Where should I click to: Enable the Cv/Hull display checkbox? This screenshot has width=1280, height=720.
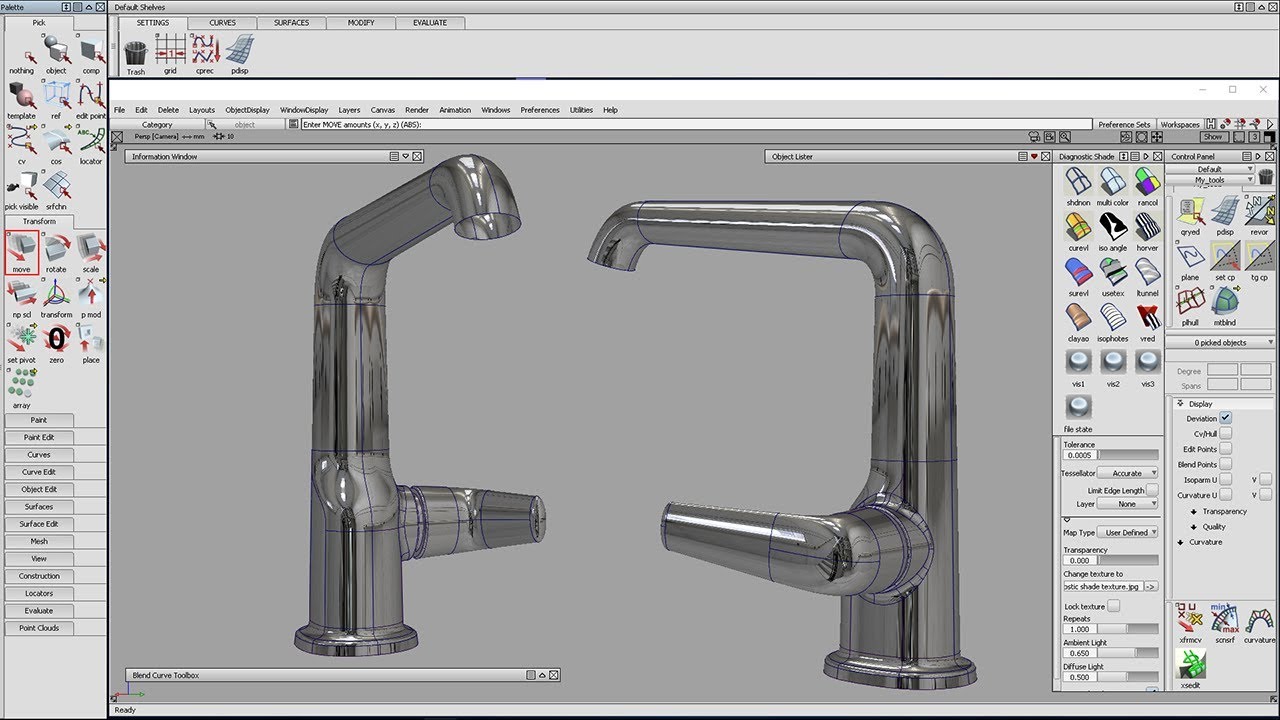point(1225,434)
